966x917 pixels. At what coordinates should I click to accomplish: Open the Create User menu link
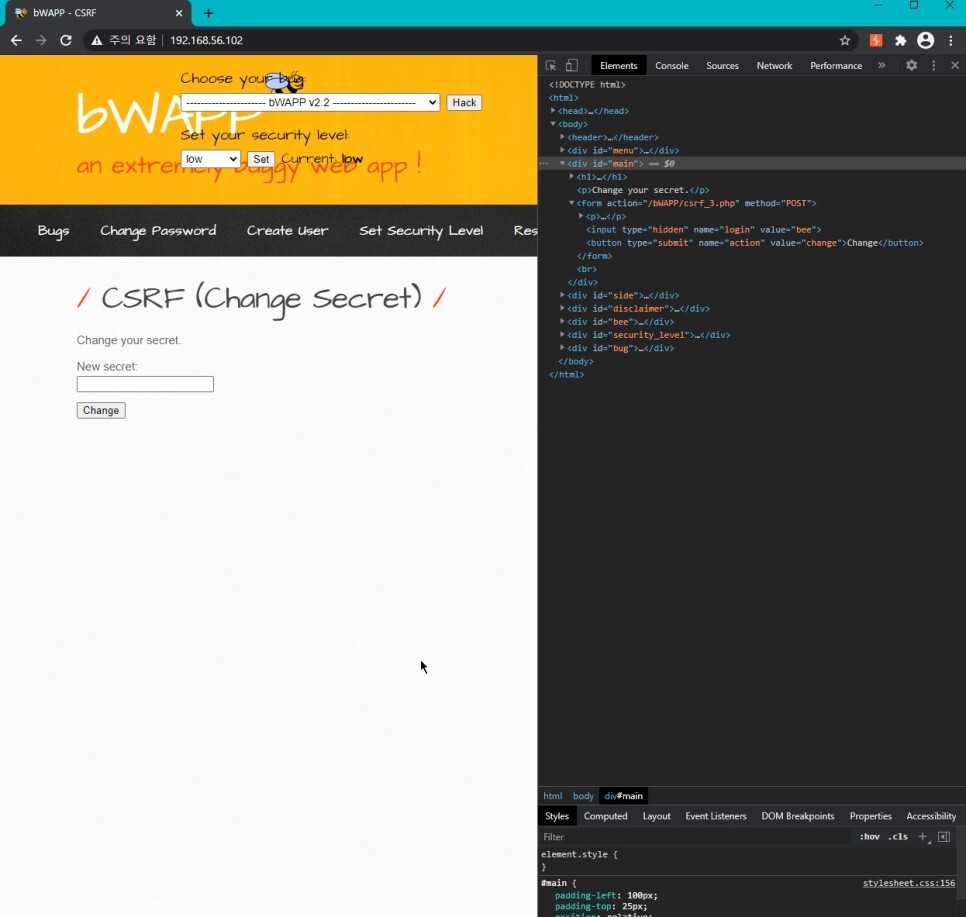tap(287, 230)
